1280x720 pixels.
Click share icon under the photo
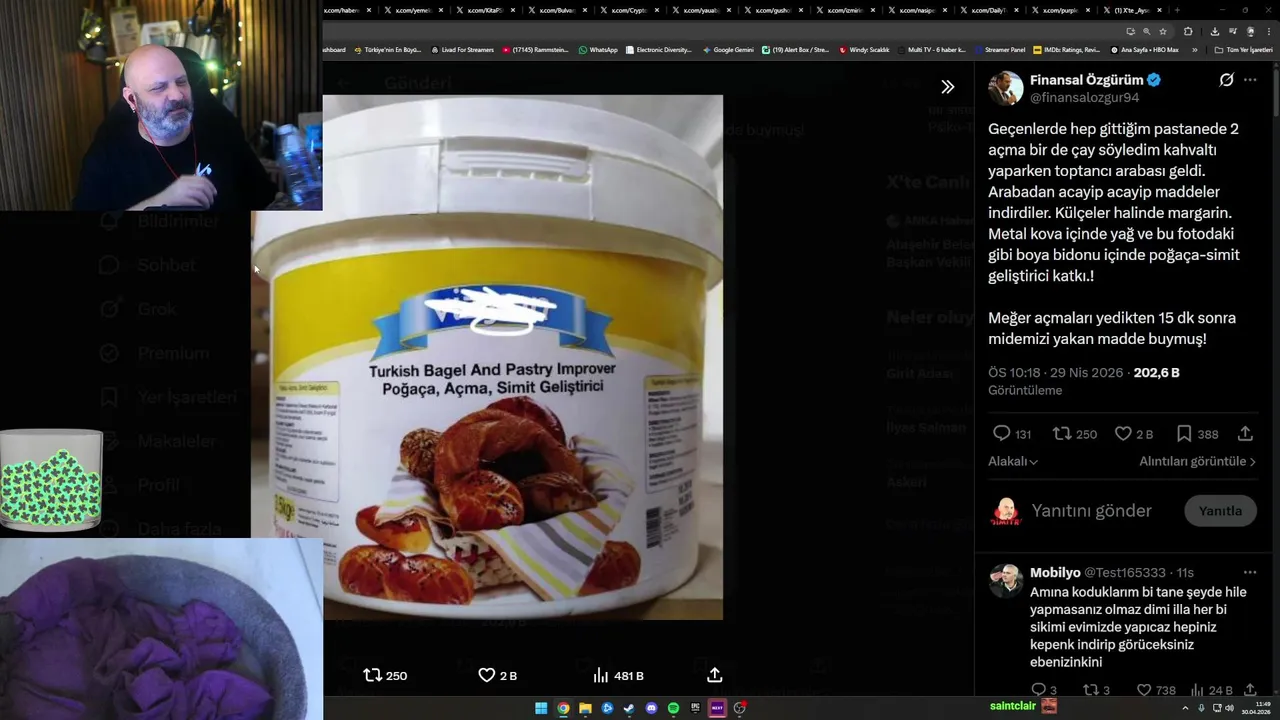(714, 675)
